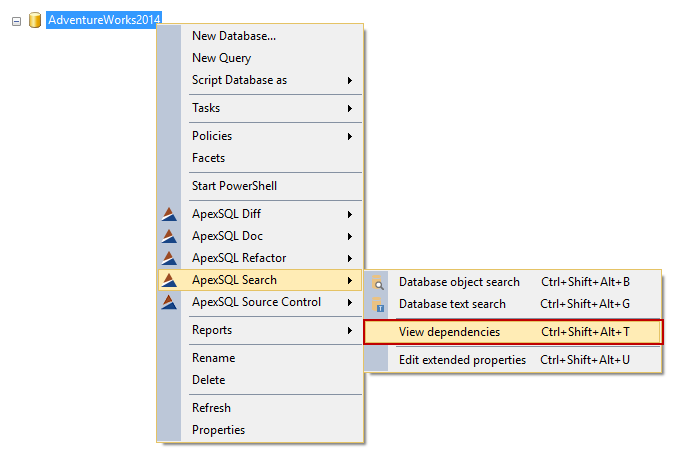The width and height of the screenshot is (677, 456).
Task: Open the ApexSQL Diff submenu
Action: (x=260, y=214)
